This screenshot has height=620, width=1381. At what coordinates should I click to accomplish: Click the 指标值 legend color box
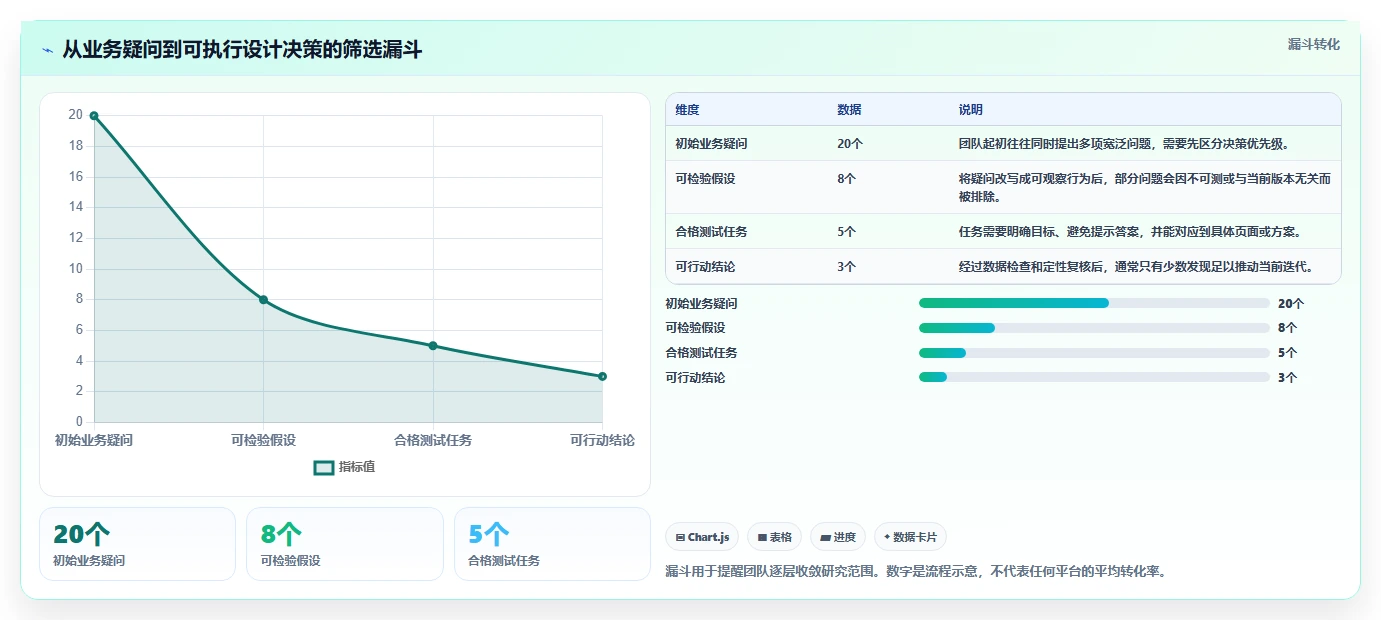[x=324, y=467]
